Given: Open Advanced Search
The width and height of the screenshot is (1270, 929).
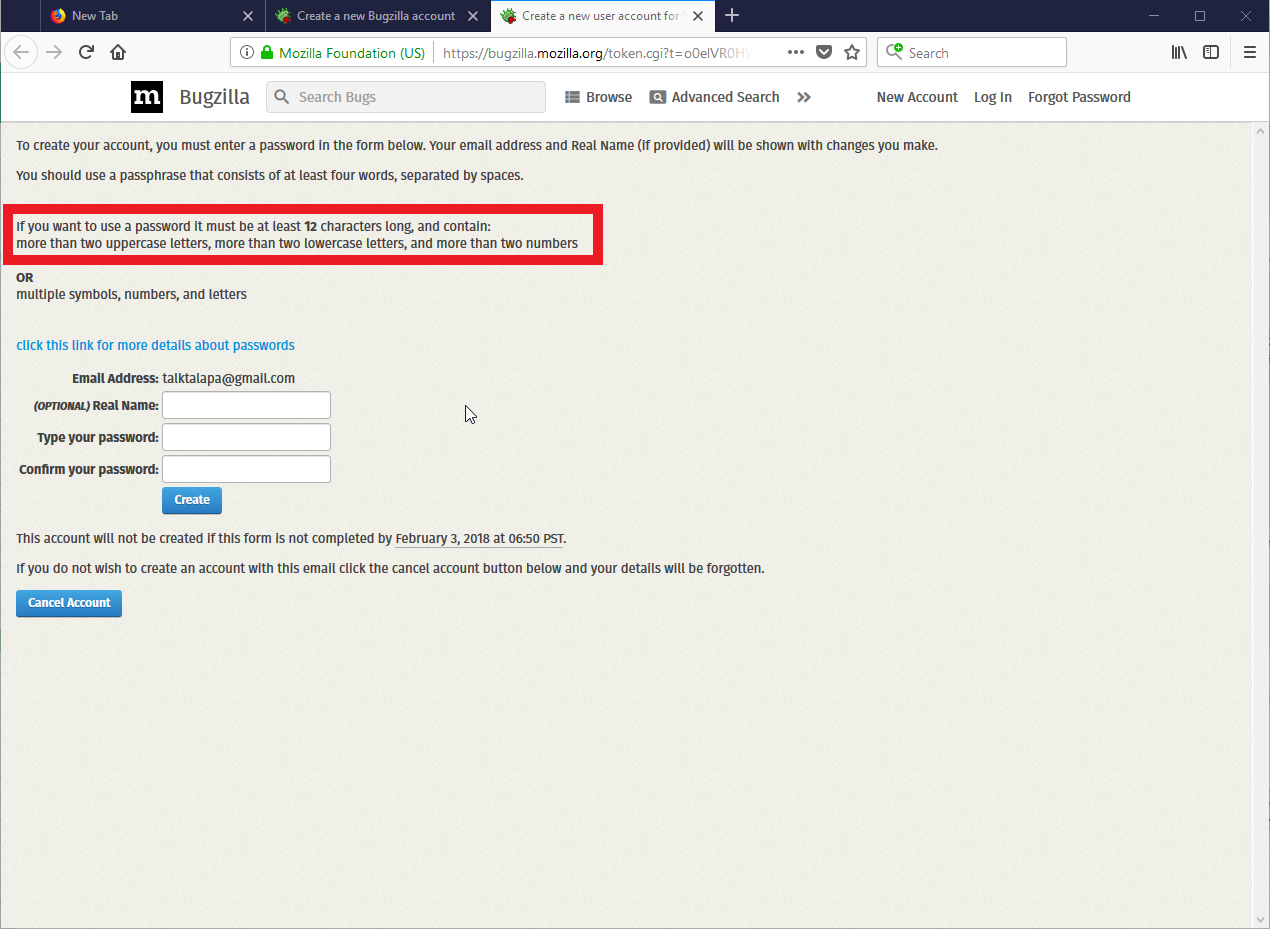Looking at the screenshot, I should pyautogui.click(x=714, y=97).
